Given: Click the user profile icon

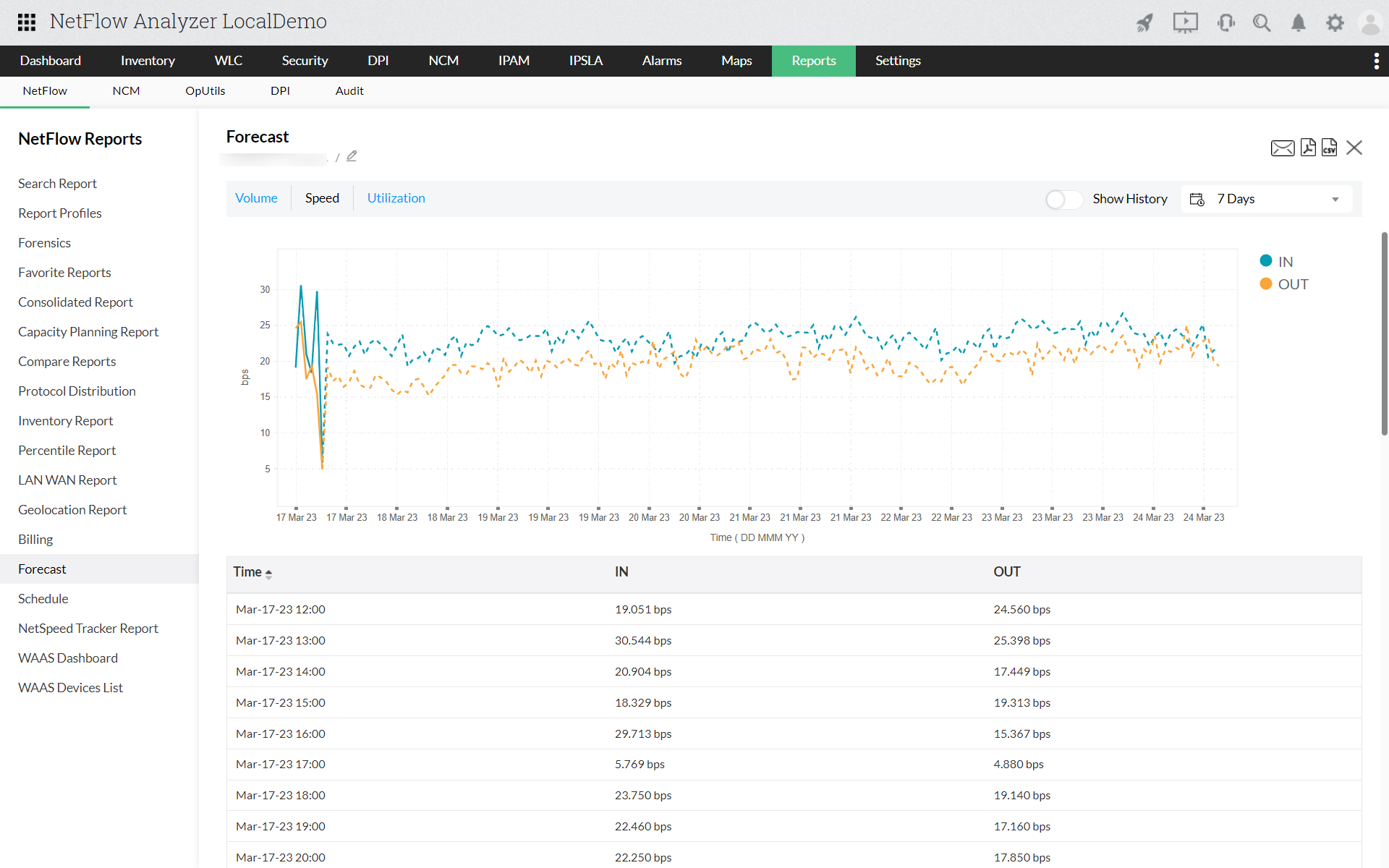Looking at the screenshot, I should 1370,21.
